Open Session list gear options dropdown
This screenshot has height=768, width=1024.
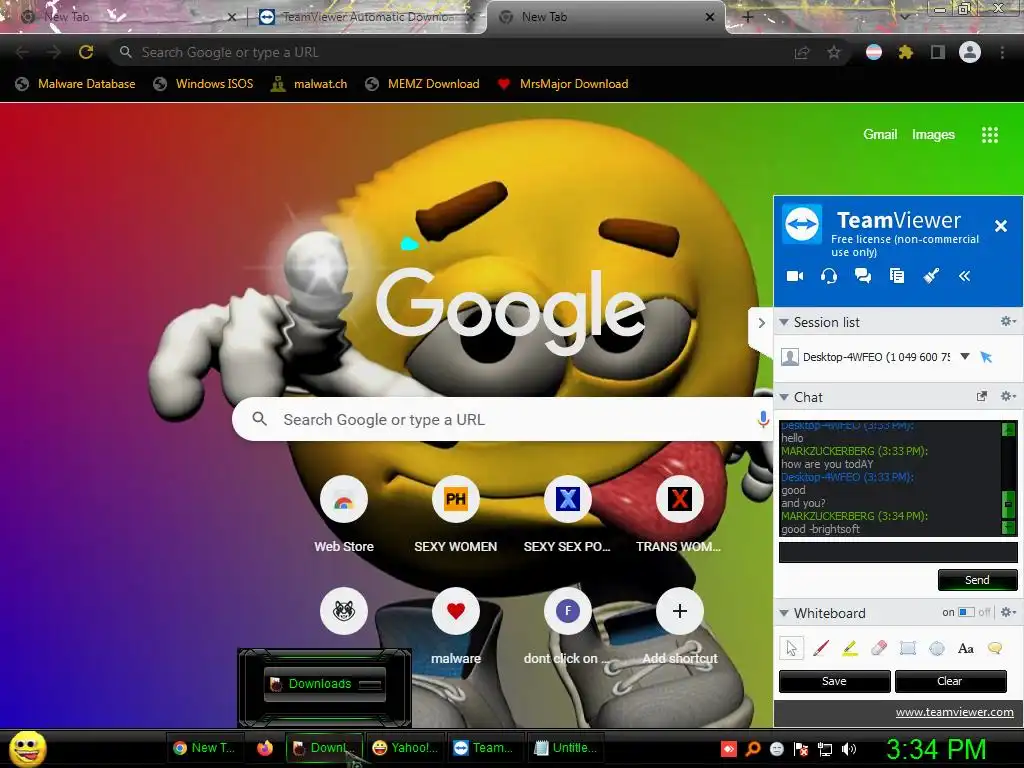coord(1008,321)
